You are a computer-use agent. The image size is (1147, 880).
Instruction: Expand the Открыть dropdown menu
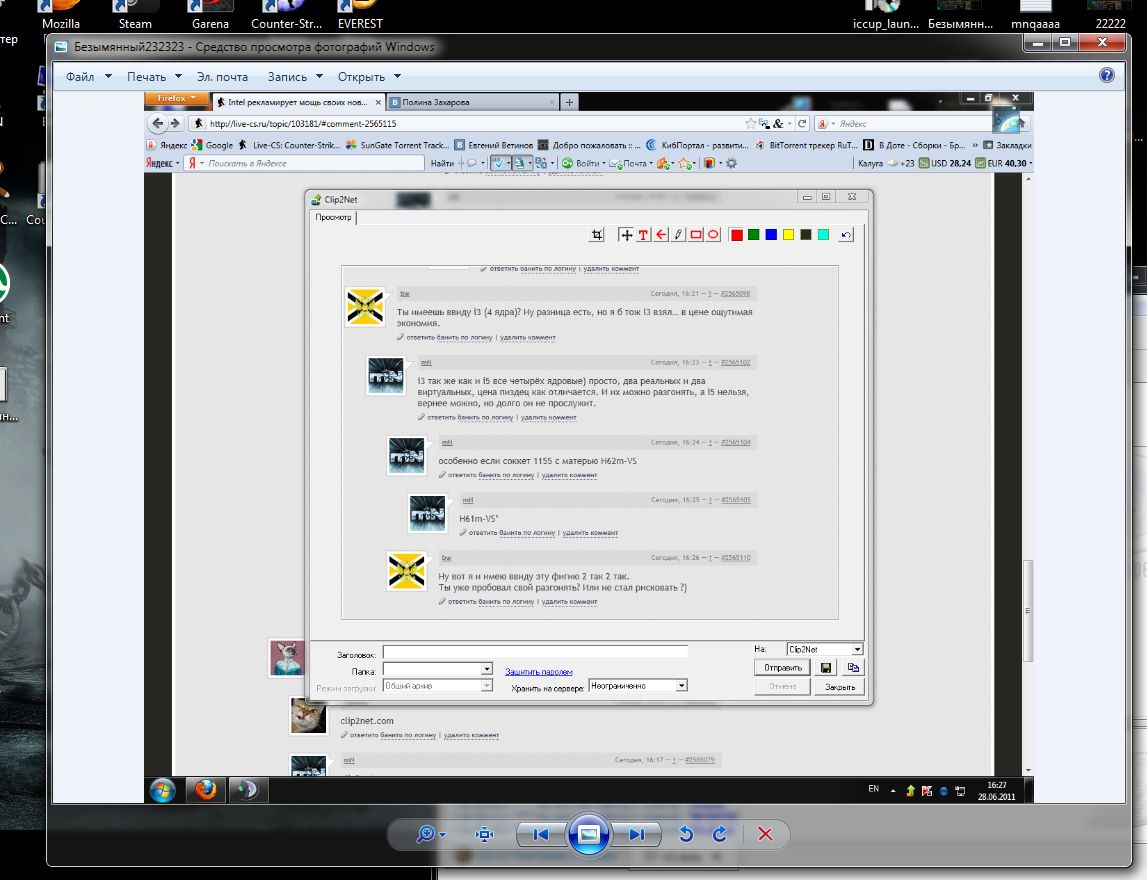(x=369, y=77)
